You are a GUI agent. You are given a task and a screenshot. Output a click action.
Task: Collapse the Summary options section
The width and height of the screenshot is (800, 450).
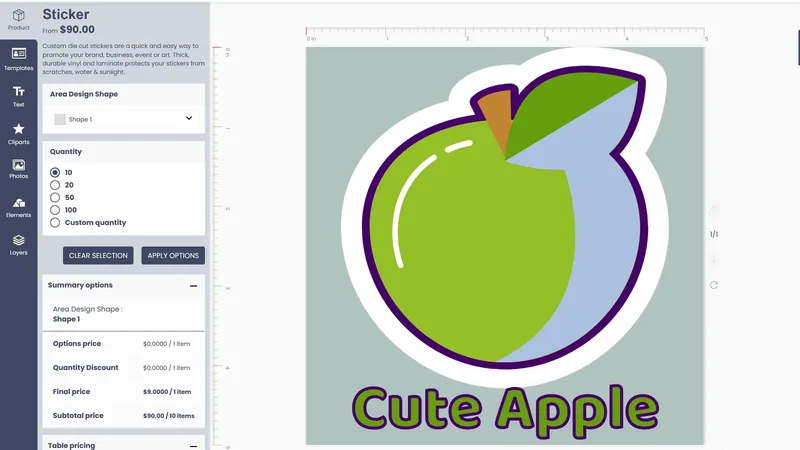point(193,286)
